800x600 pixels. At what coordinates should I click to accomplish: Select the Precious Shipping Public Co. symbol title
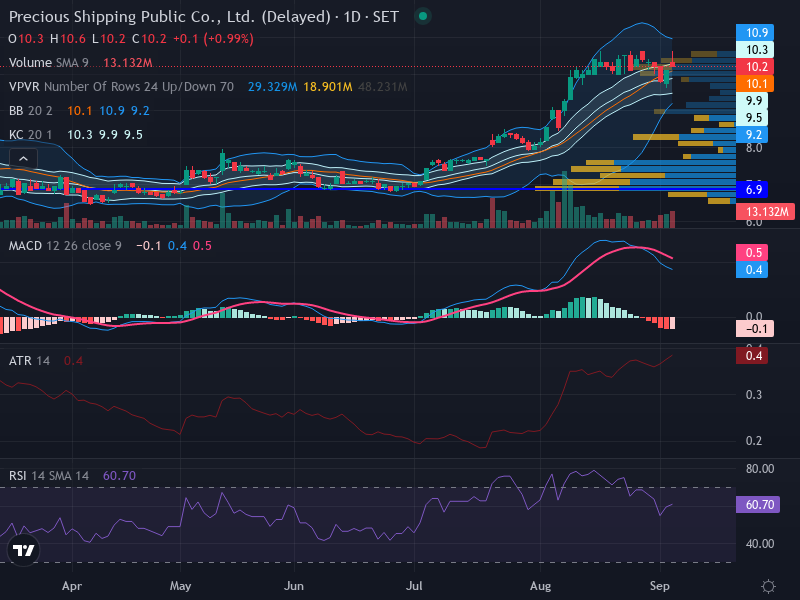pyautogui.click(x=204, y=17)
